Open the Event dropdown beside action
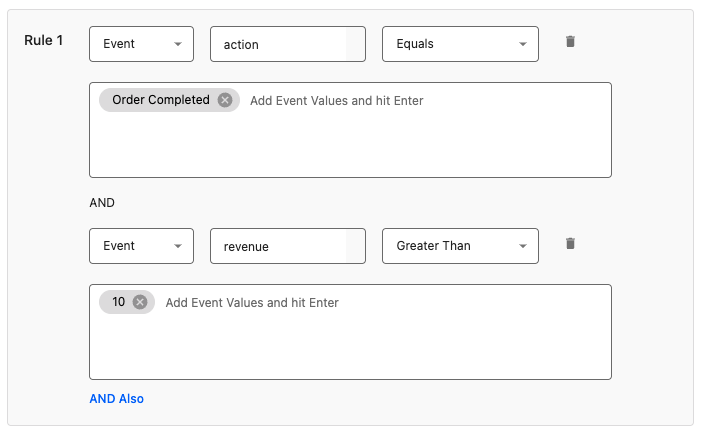Viewport: 705px width, 433px height. pyautogui.click(x=141, y=44)
